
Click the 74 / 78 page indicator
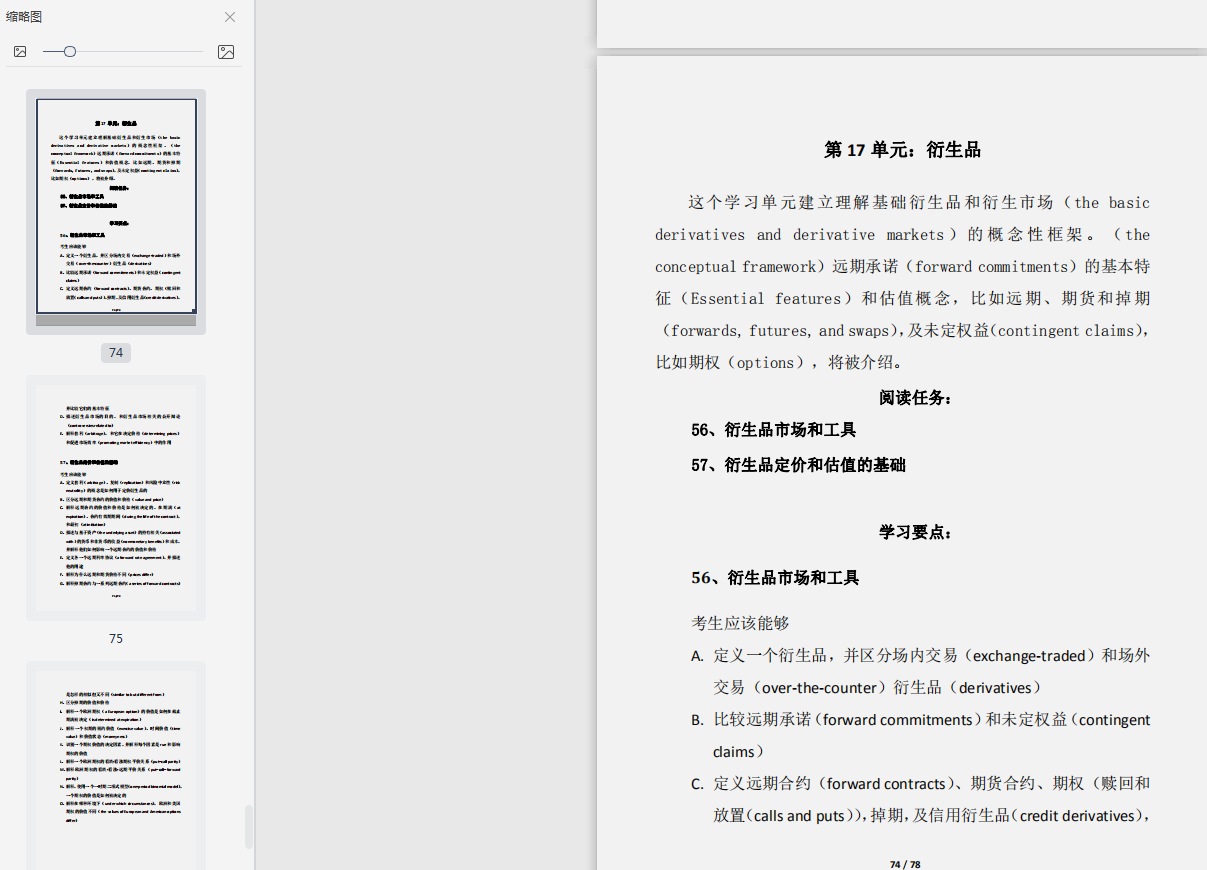[905, 864]
